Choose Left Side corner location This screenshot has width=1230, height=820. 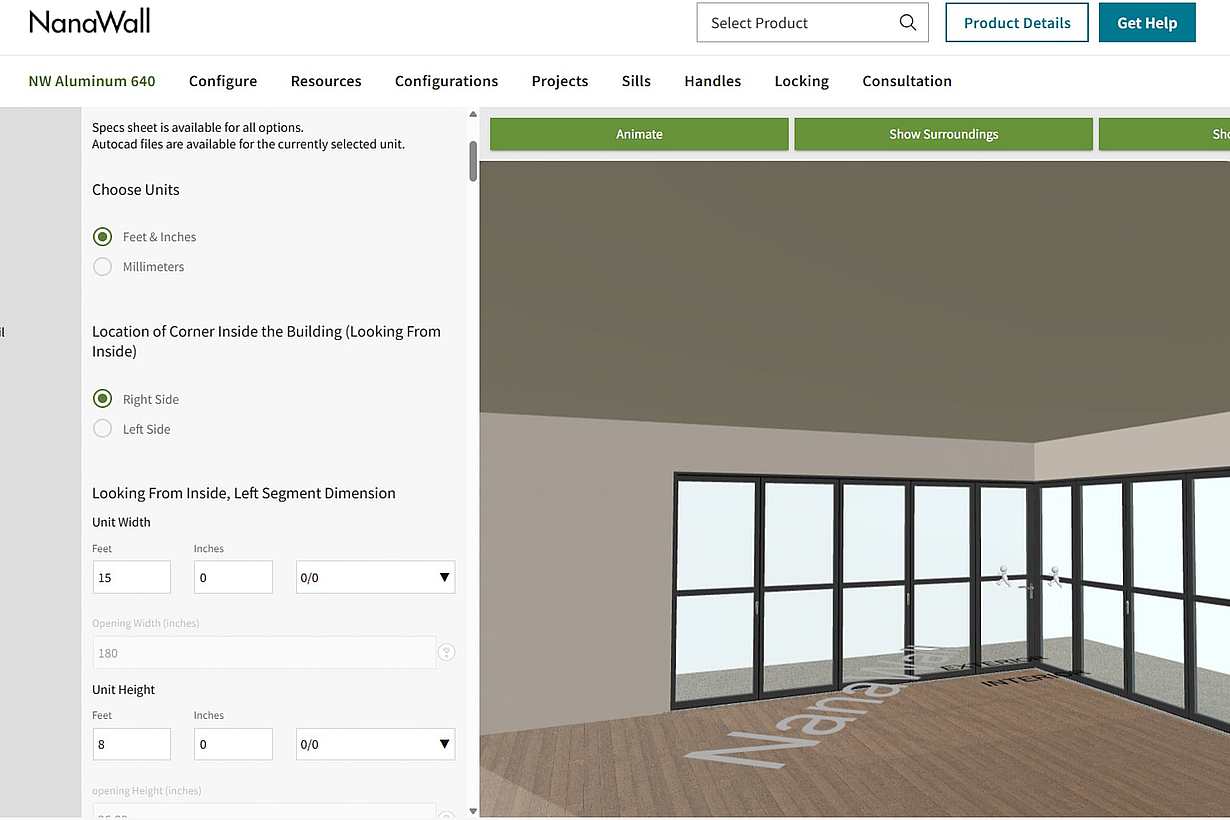(102, 429)
